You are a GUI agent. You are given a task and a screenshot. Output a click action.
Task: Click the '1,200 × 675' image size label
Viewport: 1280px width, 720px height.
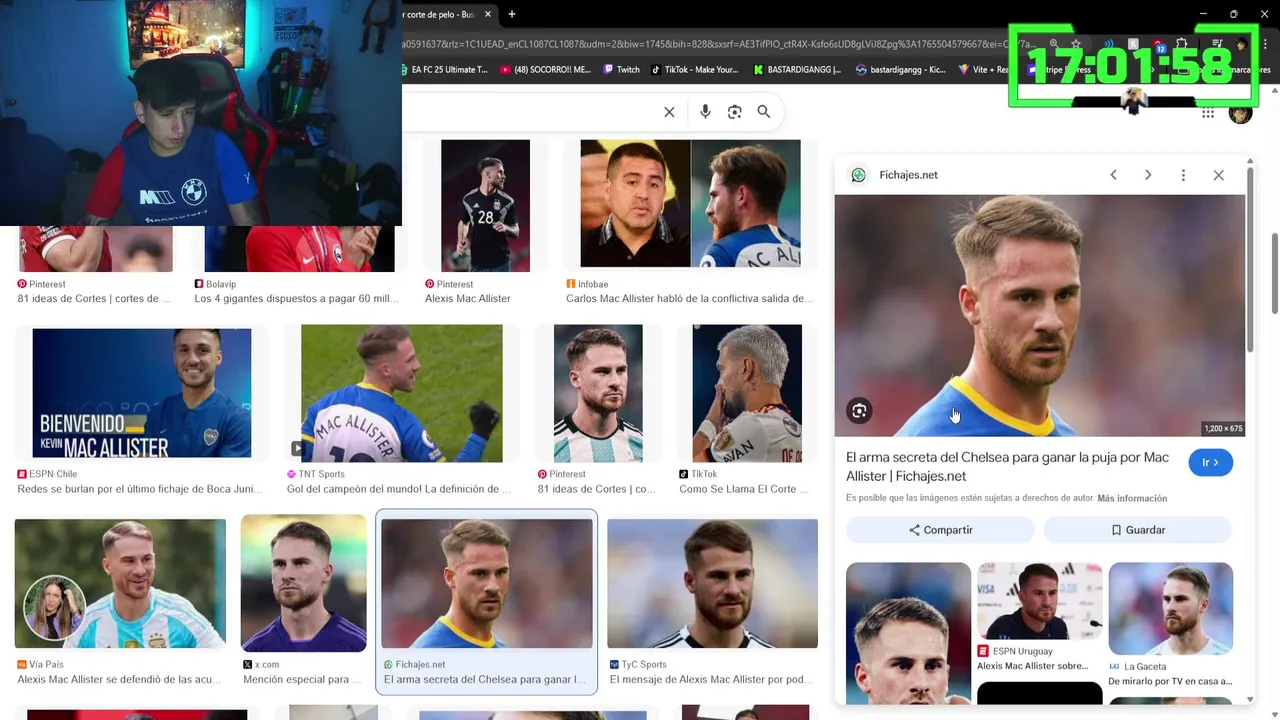tap(1223, 428)
